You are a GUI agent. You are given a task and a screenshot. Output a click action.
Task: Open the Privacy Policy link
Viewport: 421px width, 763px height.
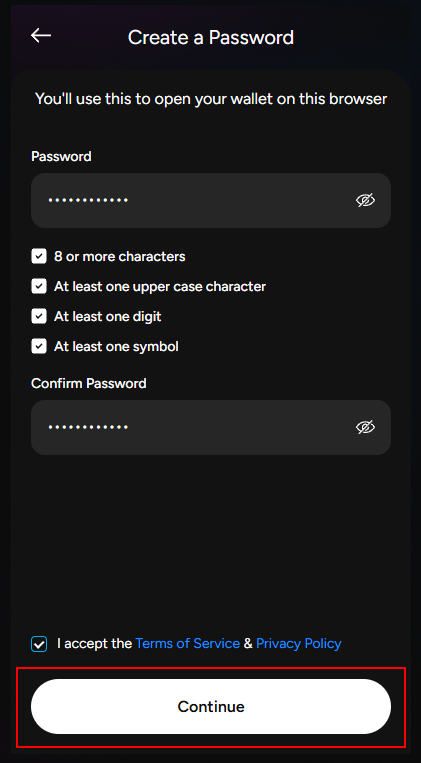pyautogui.click(x=299, y=643)
